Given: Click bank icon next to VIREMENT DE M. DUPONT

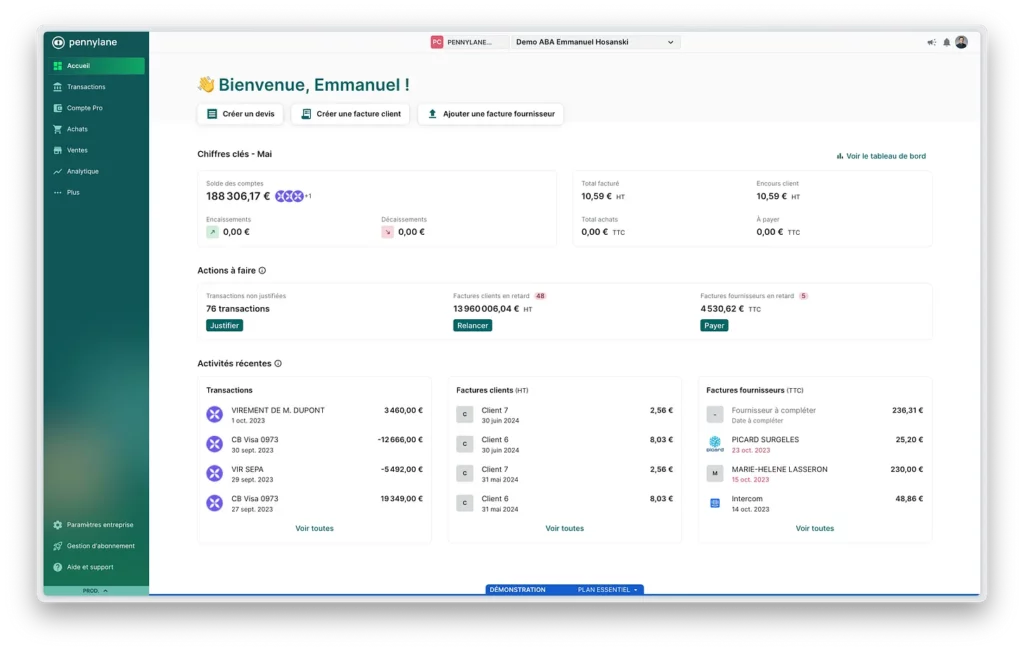Looking at the screenshot, I should [x=214, y=415].
